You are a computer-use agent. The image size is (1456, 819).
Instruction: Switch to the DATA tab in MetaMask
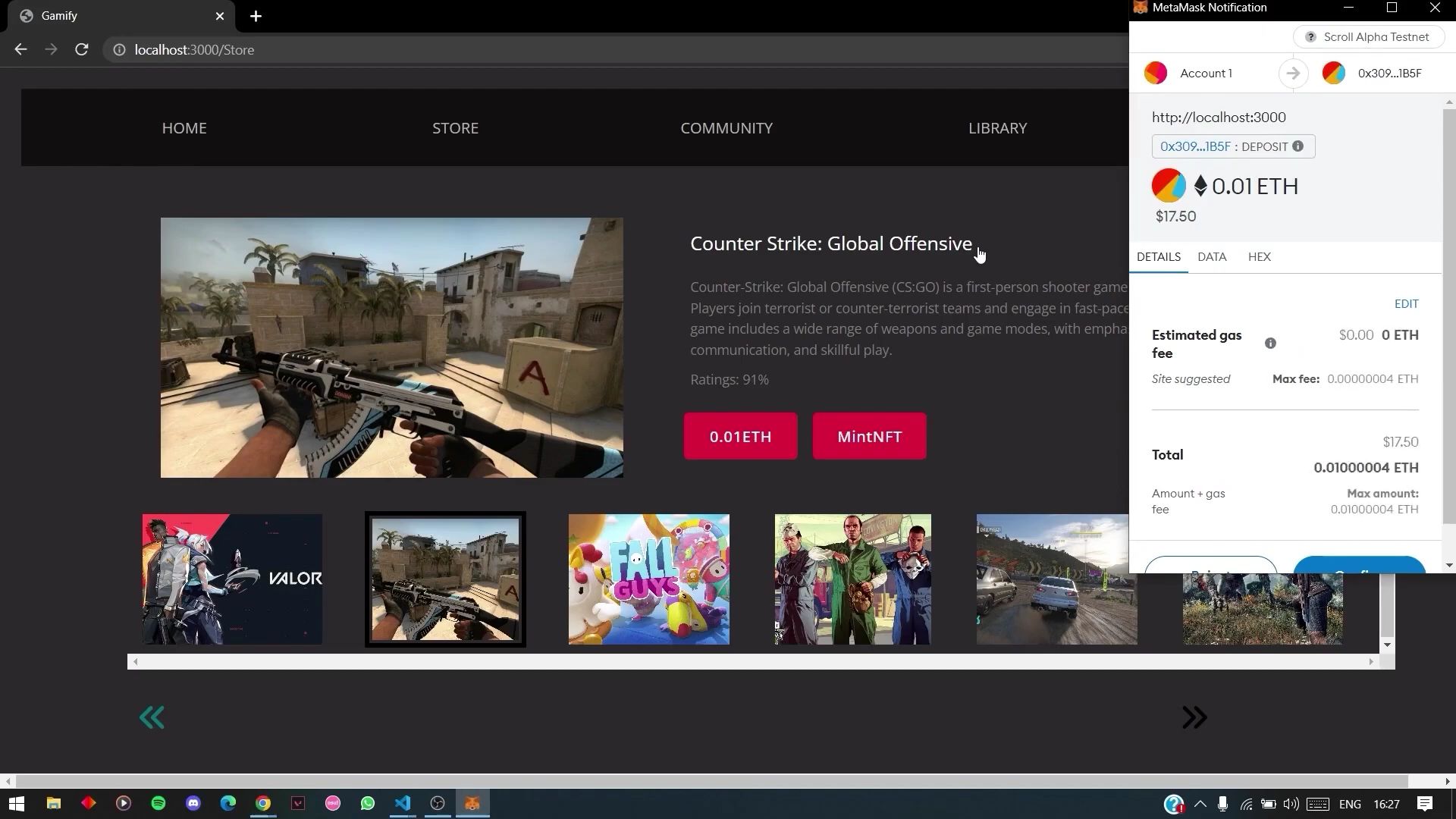pos(1212,257)
